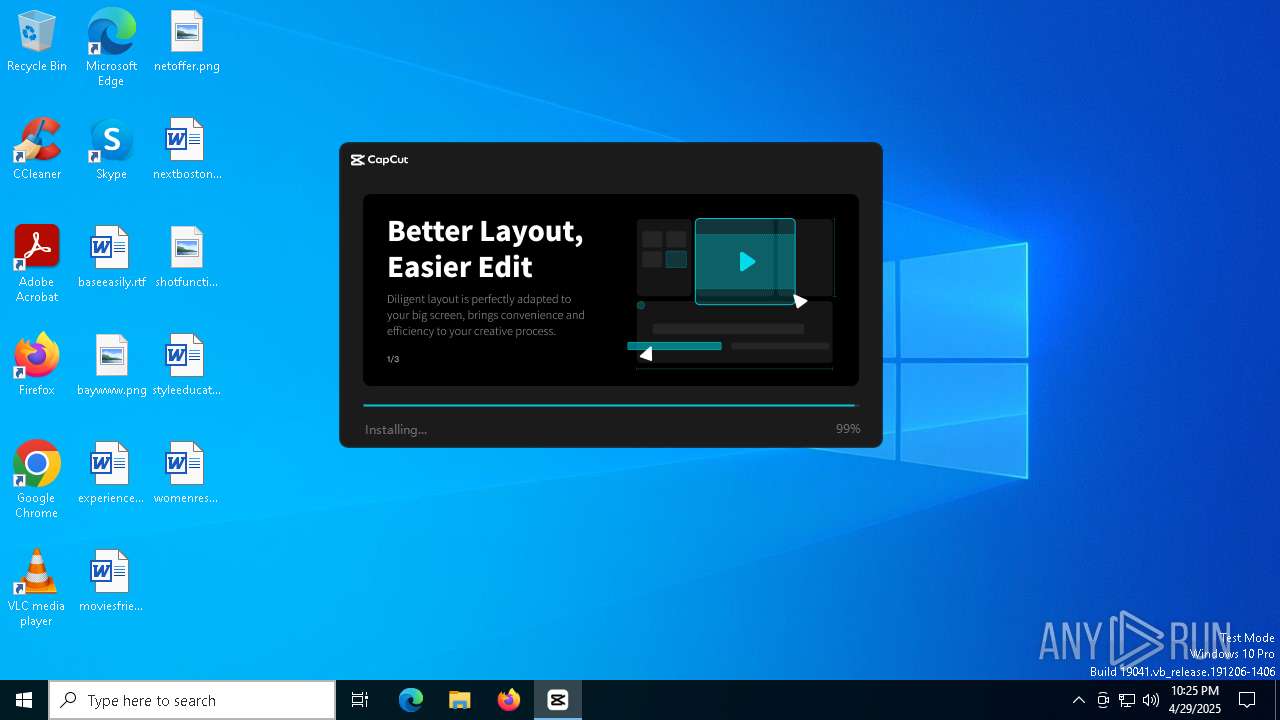This screenshot has height=720, width=1280.
Task: Open the notification center
Action: point(1247,700)
